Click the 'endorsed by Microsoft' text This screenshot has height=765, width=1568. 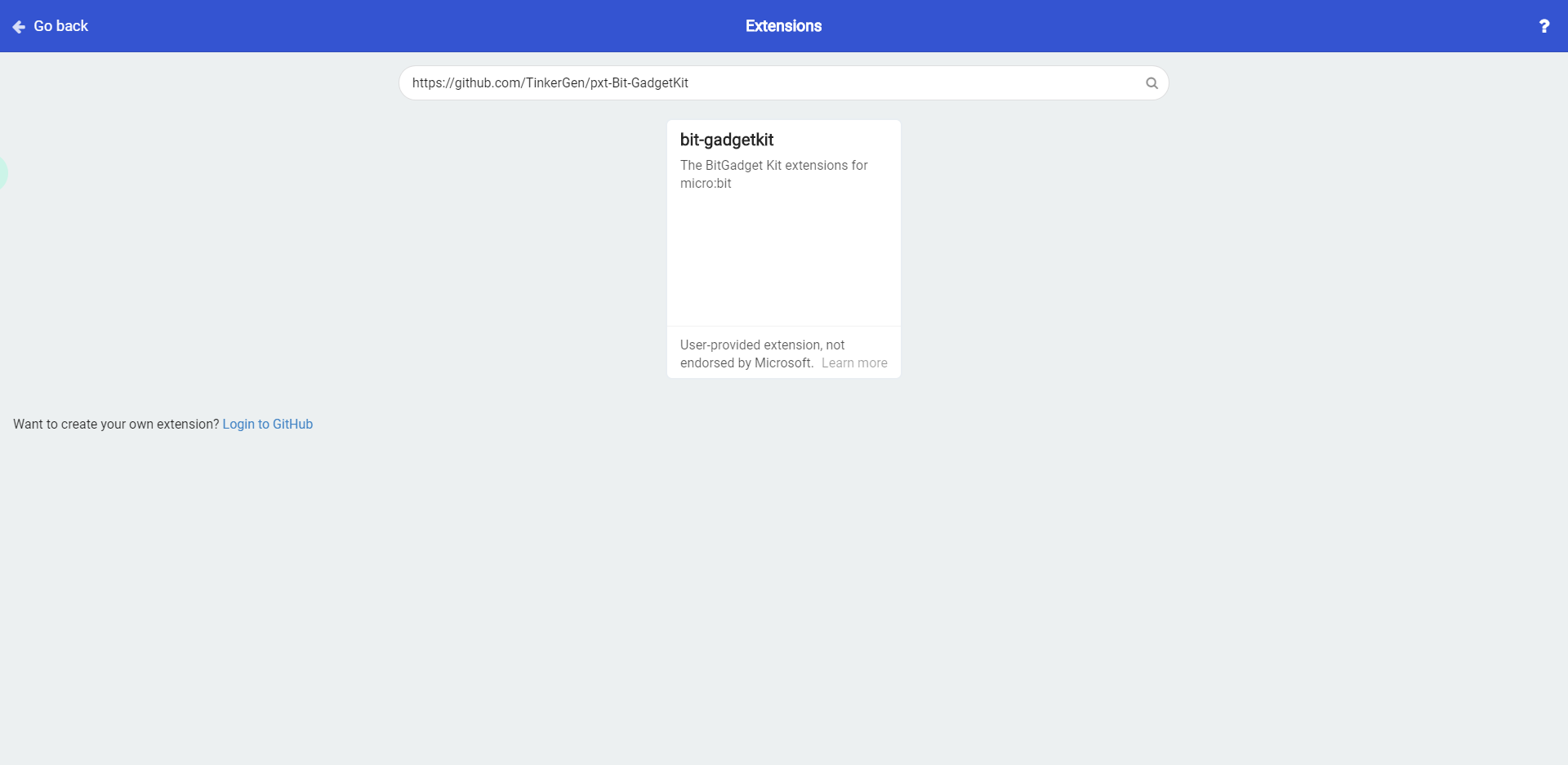pyautogui.click(x=746, y=363)
